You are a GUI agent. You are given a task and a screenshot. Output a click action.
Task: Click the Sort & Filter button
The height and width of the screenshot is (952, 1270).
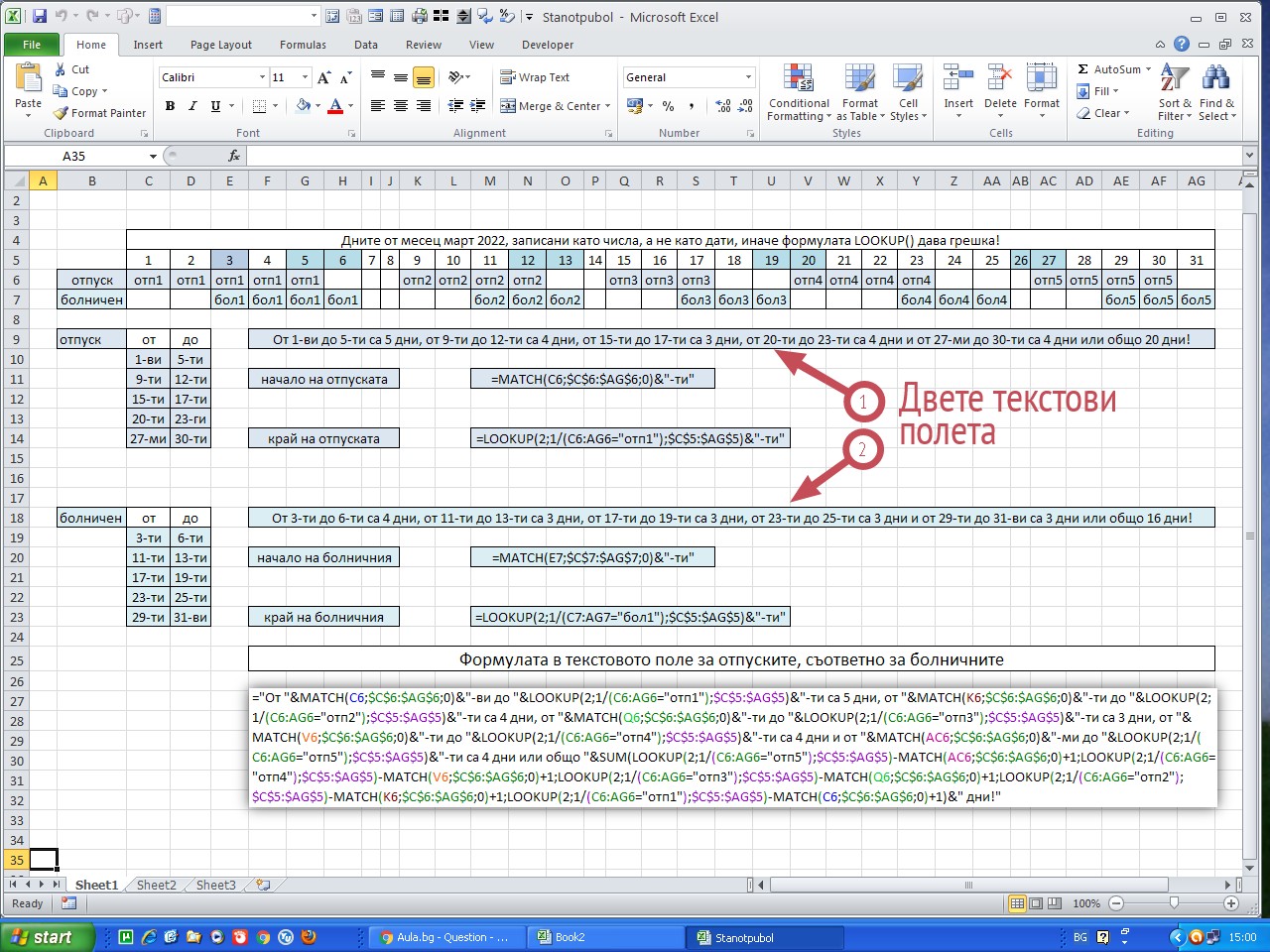tap(1175, 92)
